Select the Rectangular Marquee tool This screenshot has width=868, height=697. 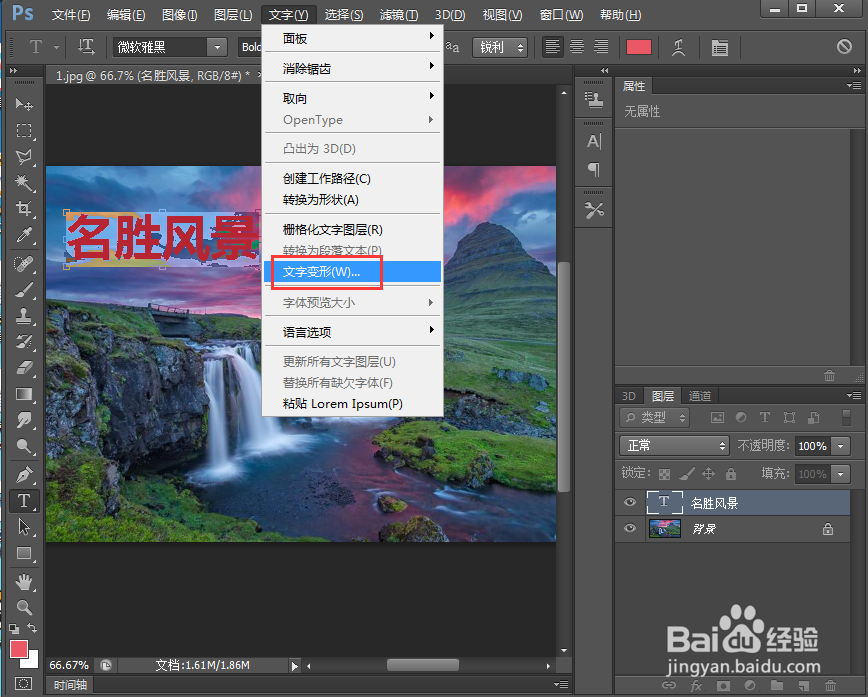tap(24, 131)
